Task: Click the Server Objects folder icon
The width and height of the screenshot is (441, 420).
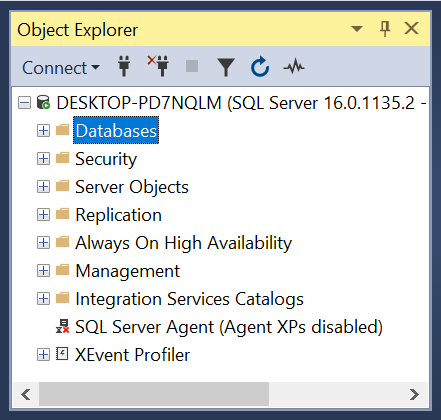Action: click(62, 186)
